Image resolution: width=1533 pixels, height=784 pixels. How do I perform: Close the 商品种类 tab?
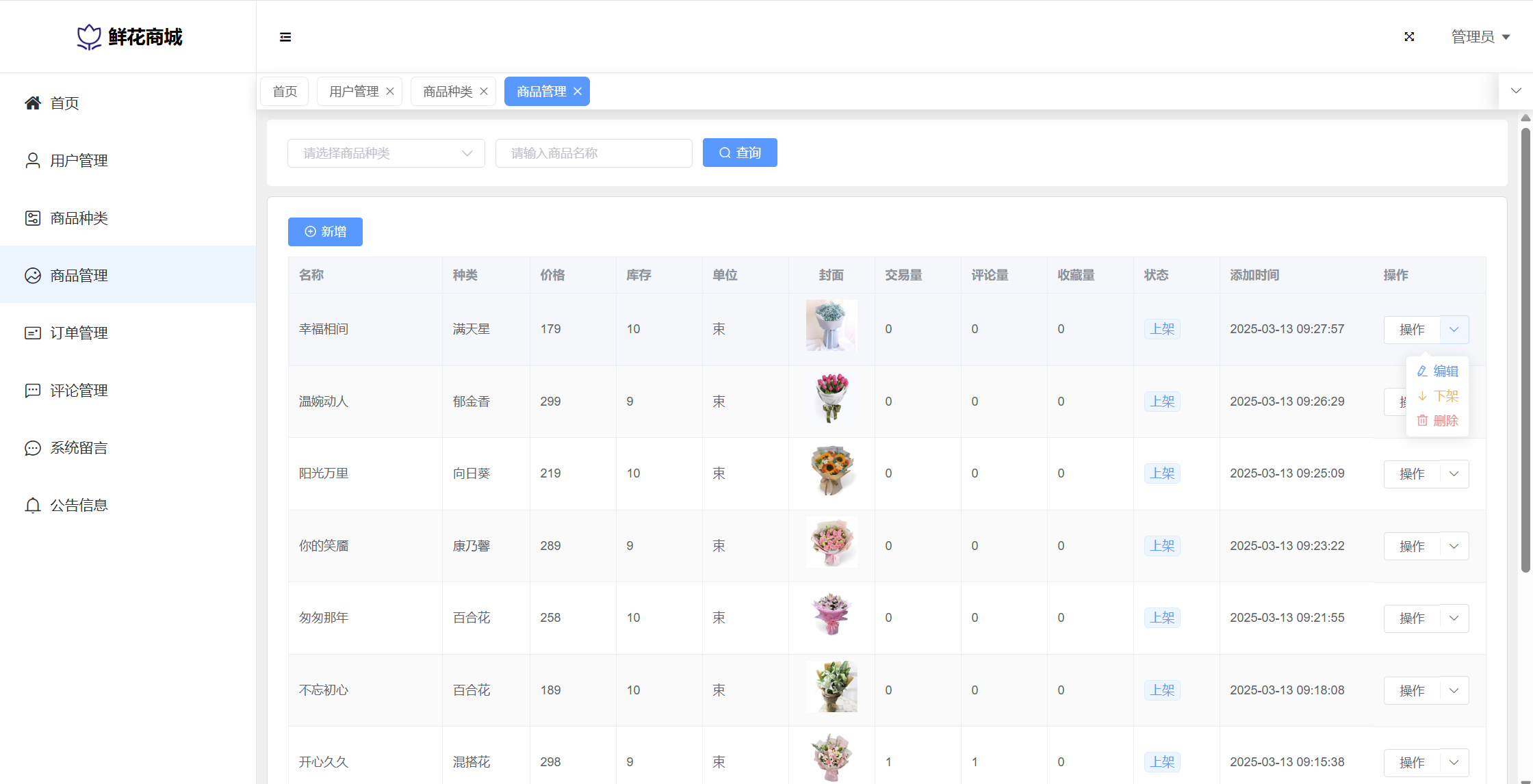[484, 92]
